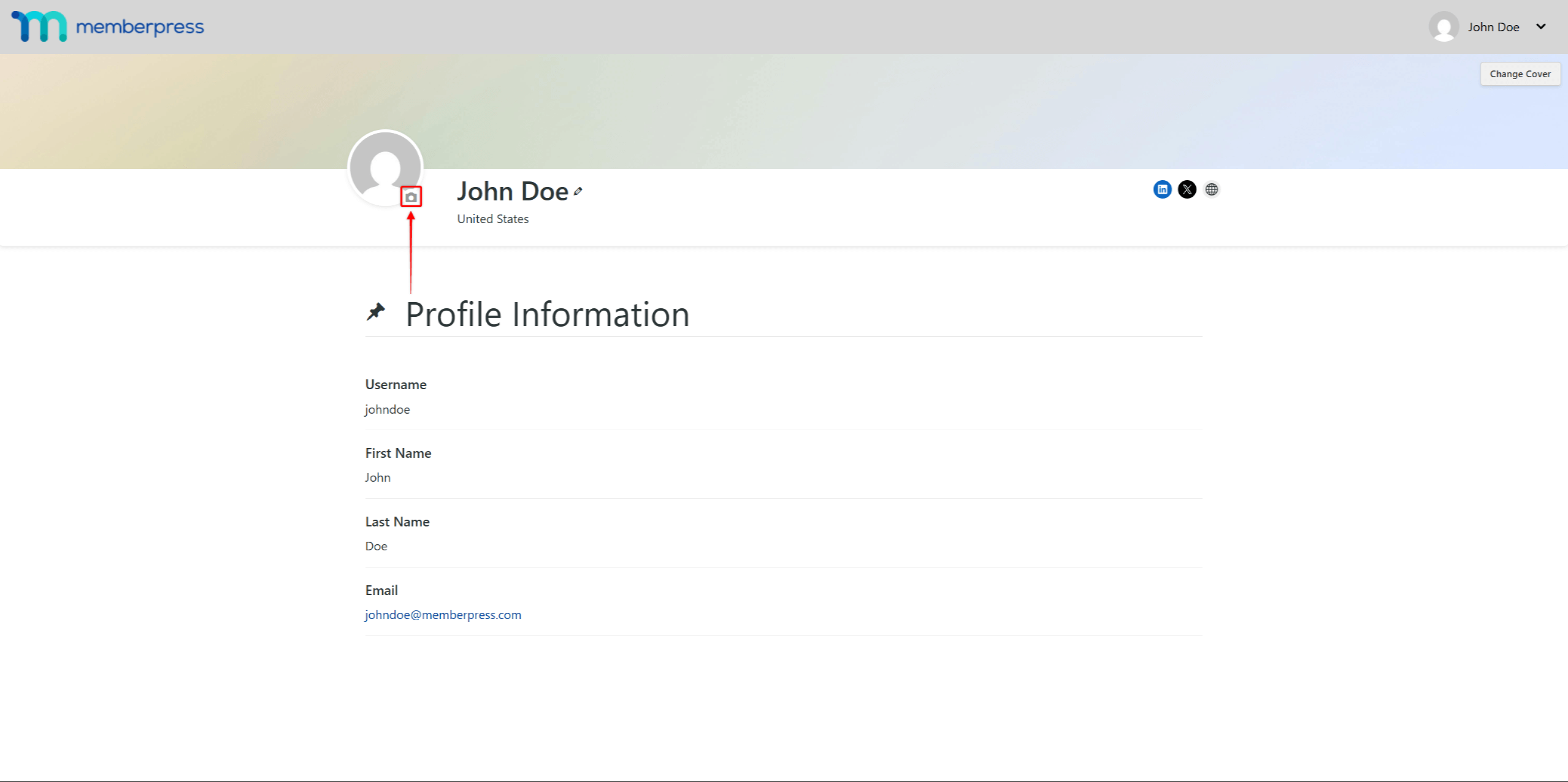This screenshot has height=782, width=1568.
Task: Click the johndoe username value
Action: click(x=387, y=409)
